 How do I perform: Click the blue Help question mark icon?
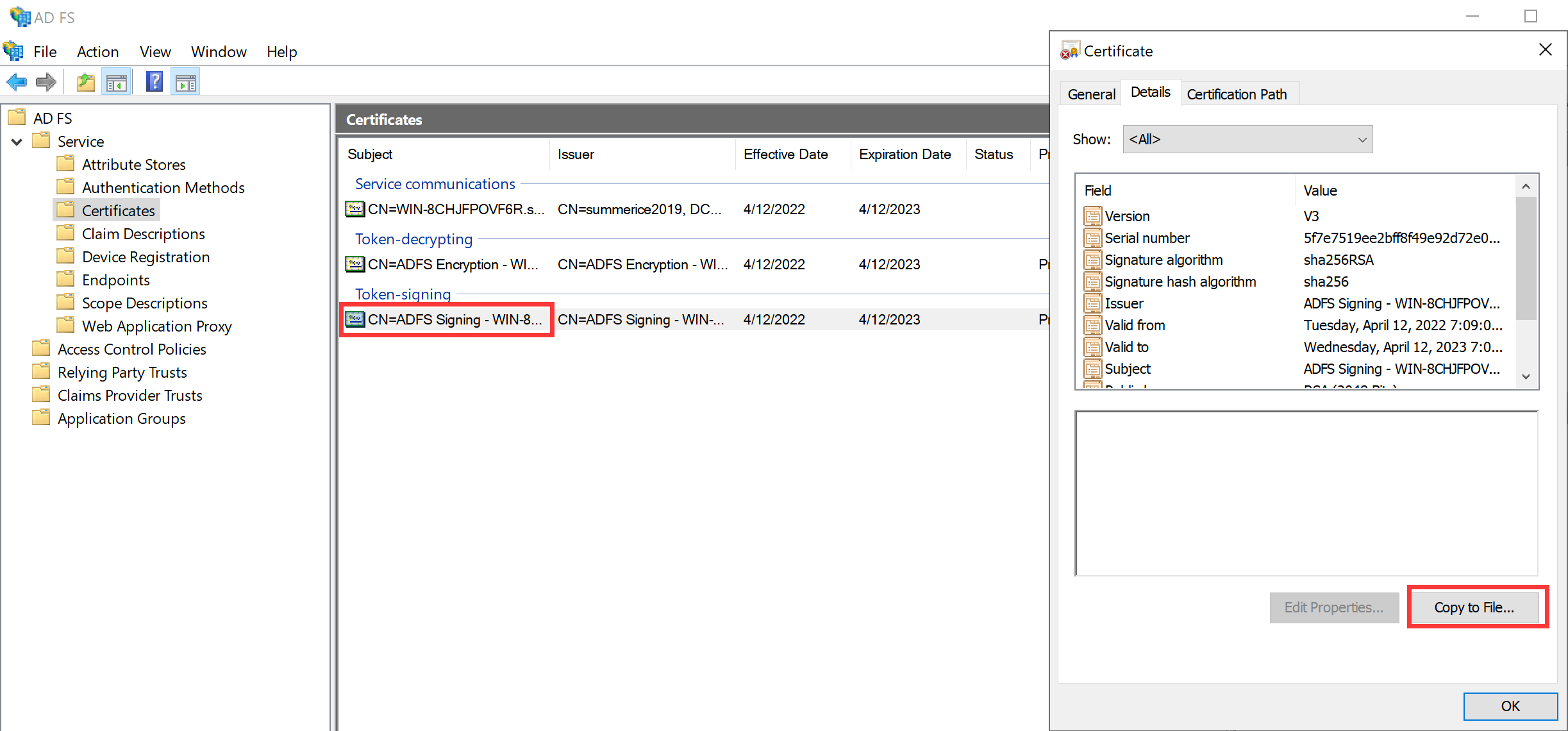point(154,82)
